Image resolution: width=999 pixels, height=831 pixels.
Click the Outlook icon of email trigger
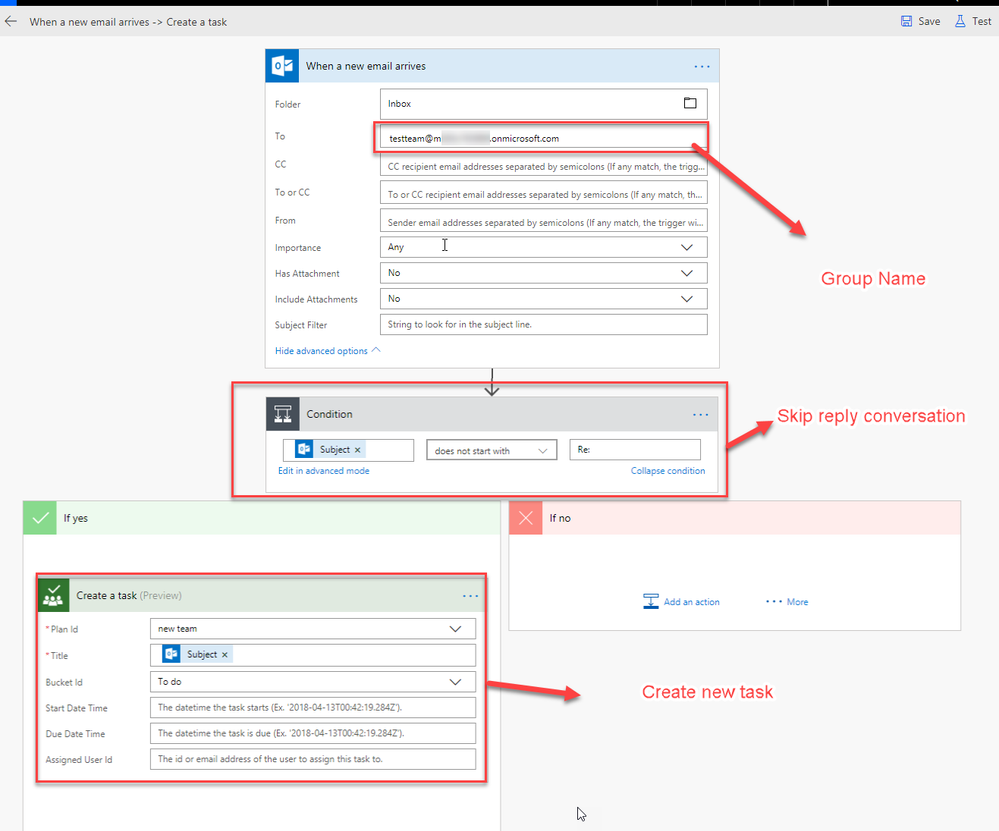(282, 66)
